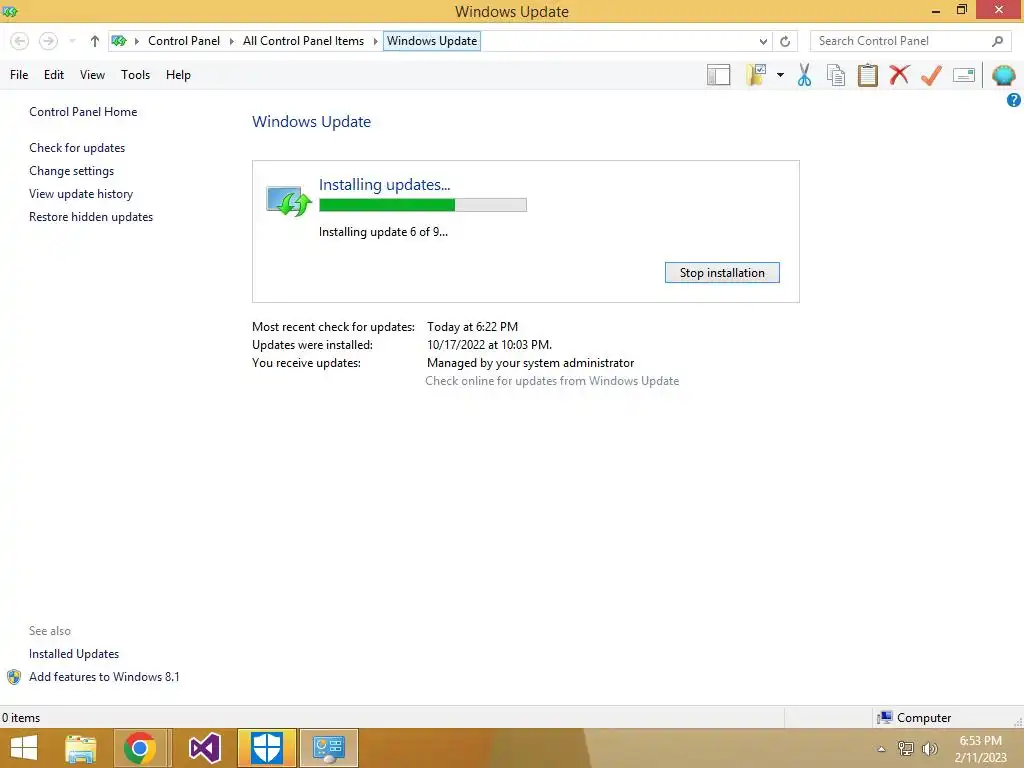The image size is (1024, 768).
Task: Expand chevron after Control Panel breadcrumb
Action: (231, 41)
